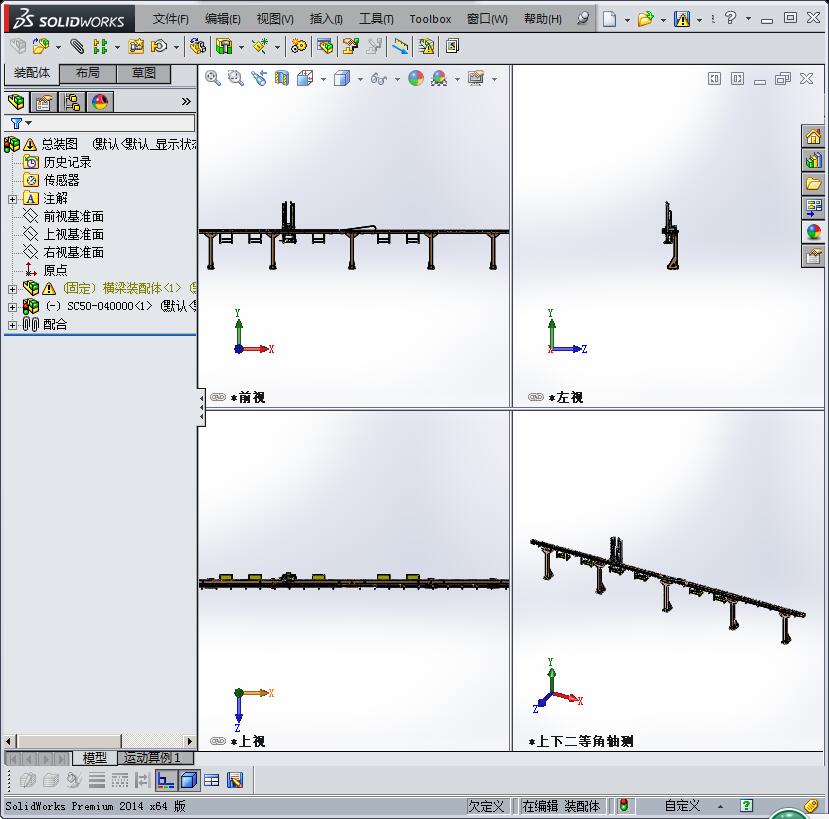829x819 pixels.
Task: Toggle the coordinate axes display button
Action: coord(166,780)
